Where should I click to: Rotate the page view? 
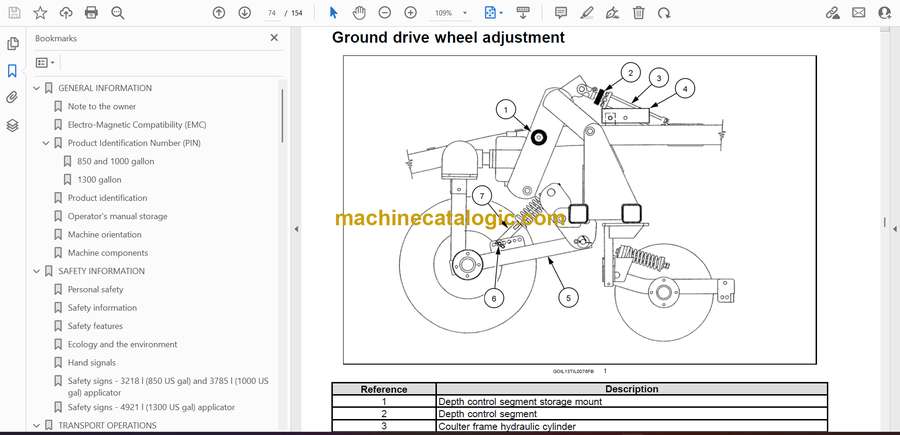[664, 13]
